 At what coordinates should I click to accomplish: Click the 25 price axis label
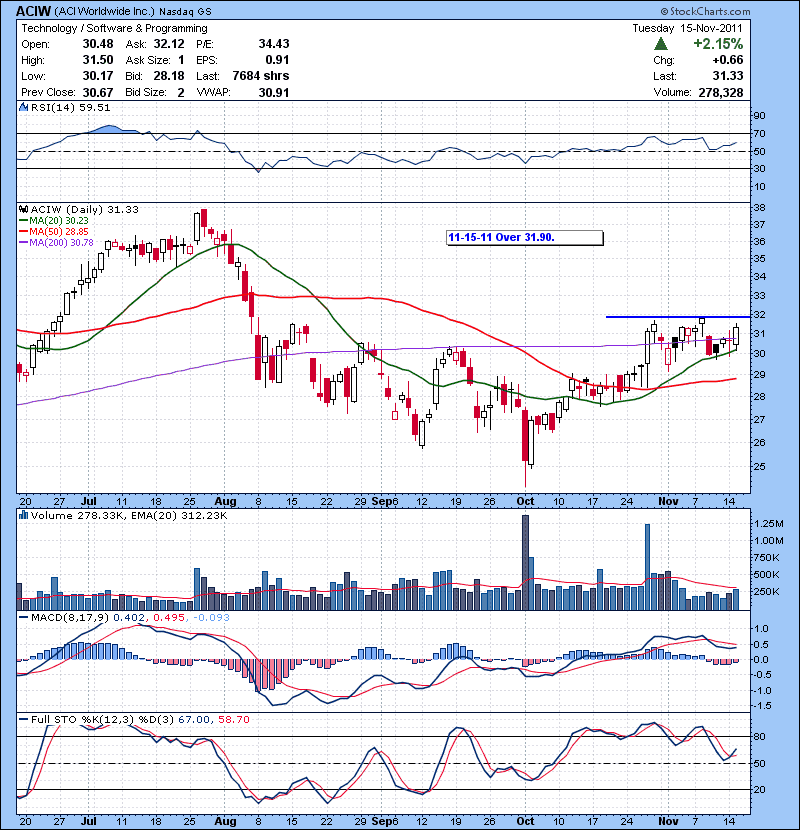coord(759,466)
